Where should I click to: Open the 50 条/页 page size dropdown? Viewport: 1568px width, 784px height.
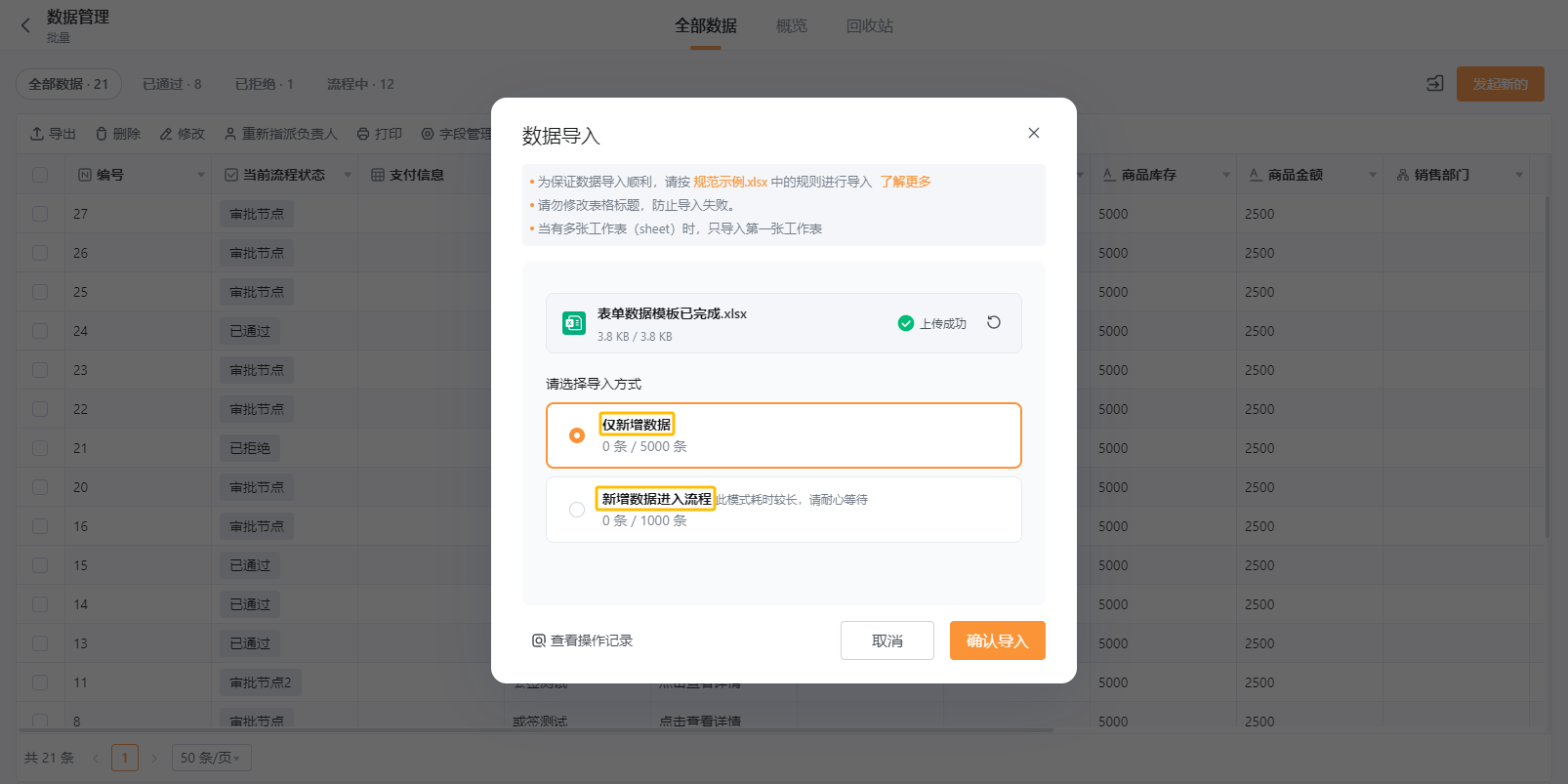point(212,758)
